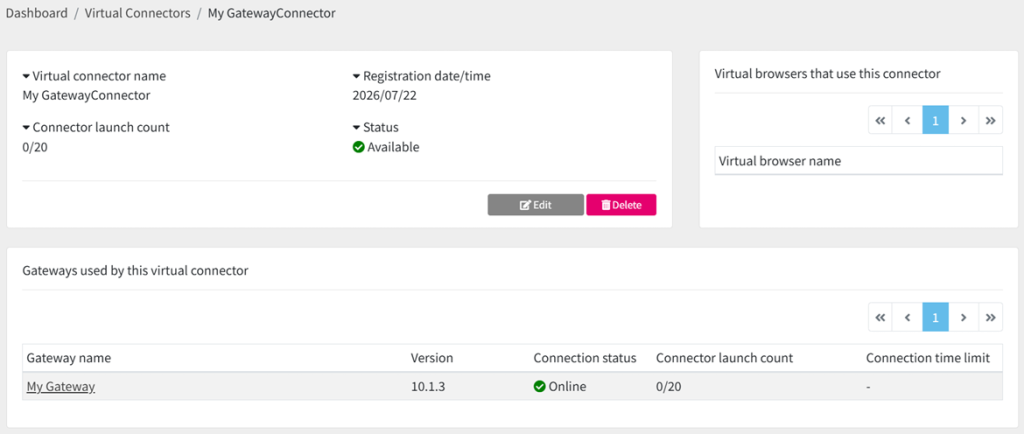
Task: Jump to first page in Gateways pager
Action: (x=880, y=318)
